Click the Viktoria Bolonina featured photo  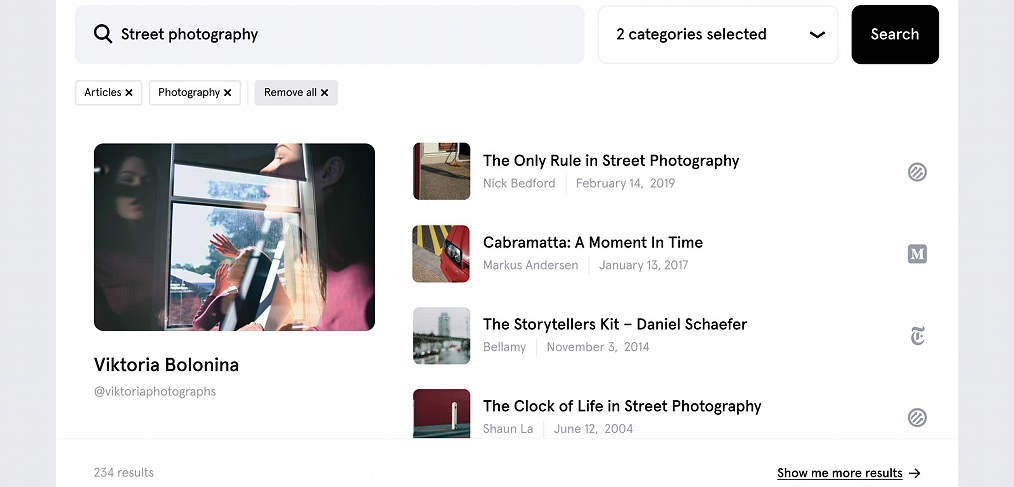[x=234, y=237]
